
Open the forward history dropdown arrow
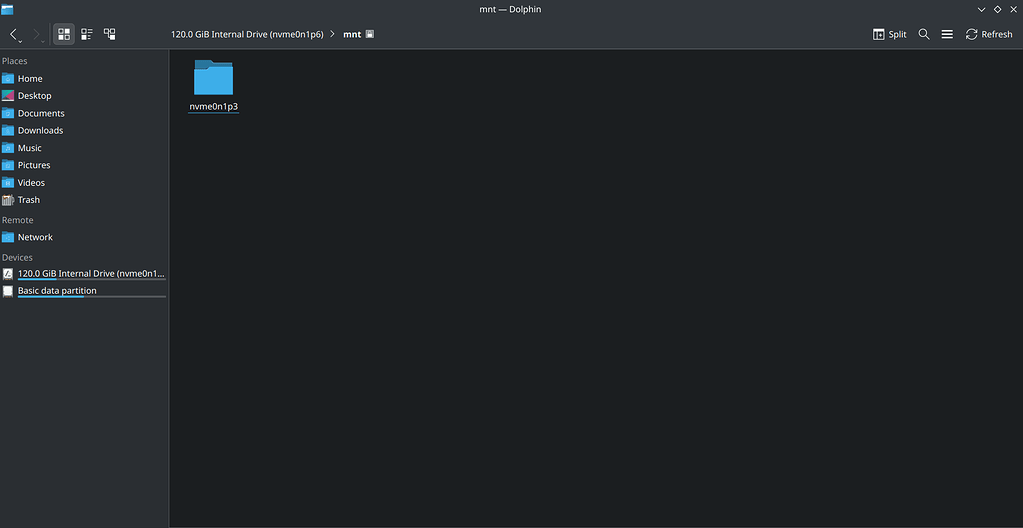[x=43, y=42]
